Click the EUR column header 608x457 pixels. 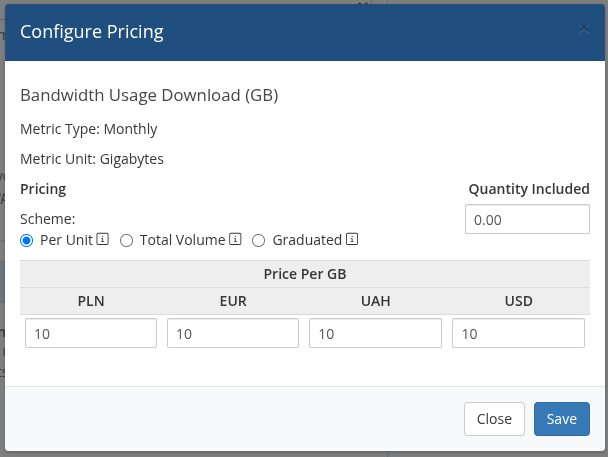233,301
